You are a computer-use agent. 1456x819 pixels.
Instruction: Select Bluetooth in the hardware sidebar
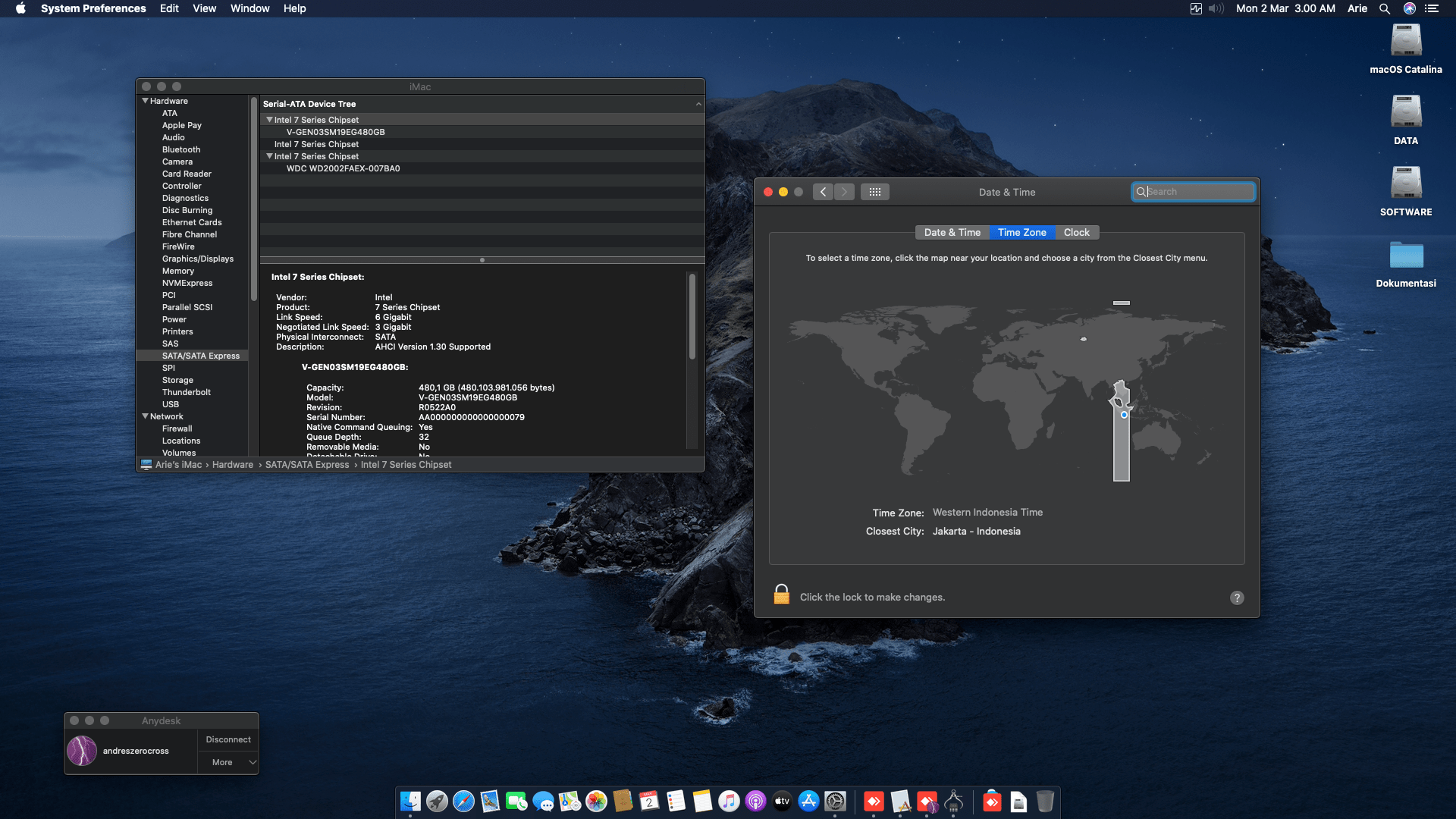tap(181, 149)
